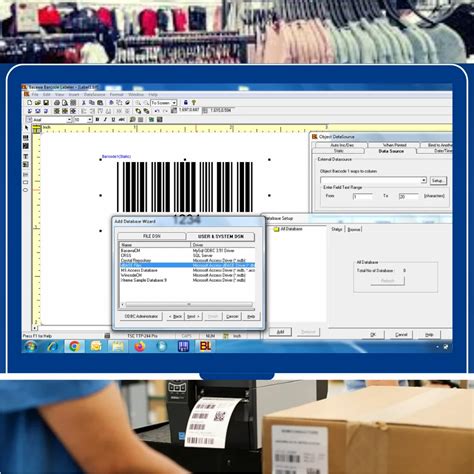This screenshot has width=474, height=474.
Task: Select the Data Source tab
Action: (391, 151)
